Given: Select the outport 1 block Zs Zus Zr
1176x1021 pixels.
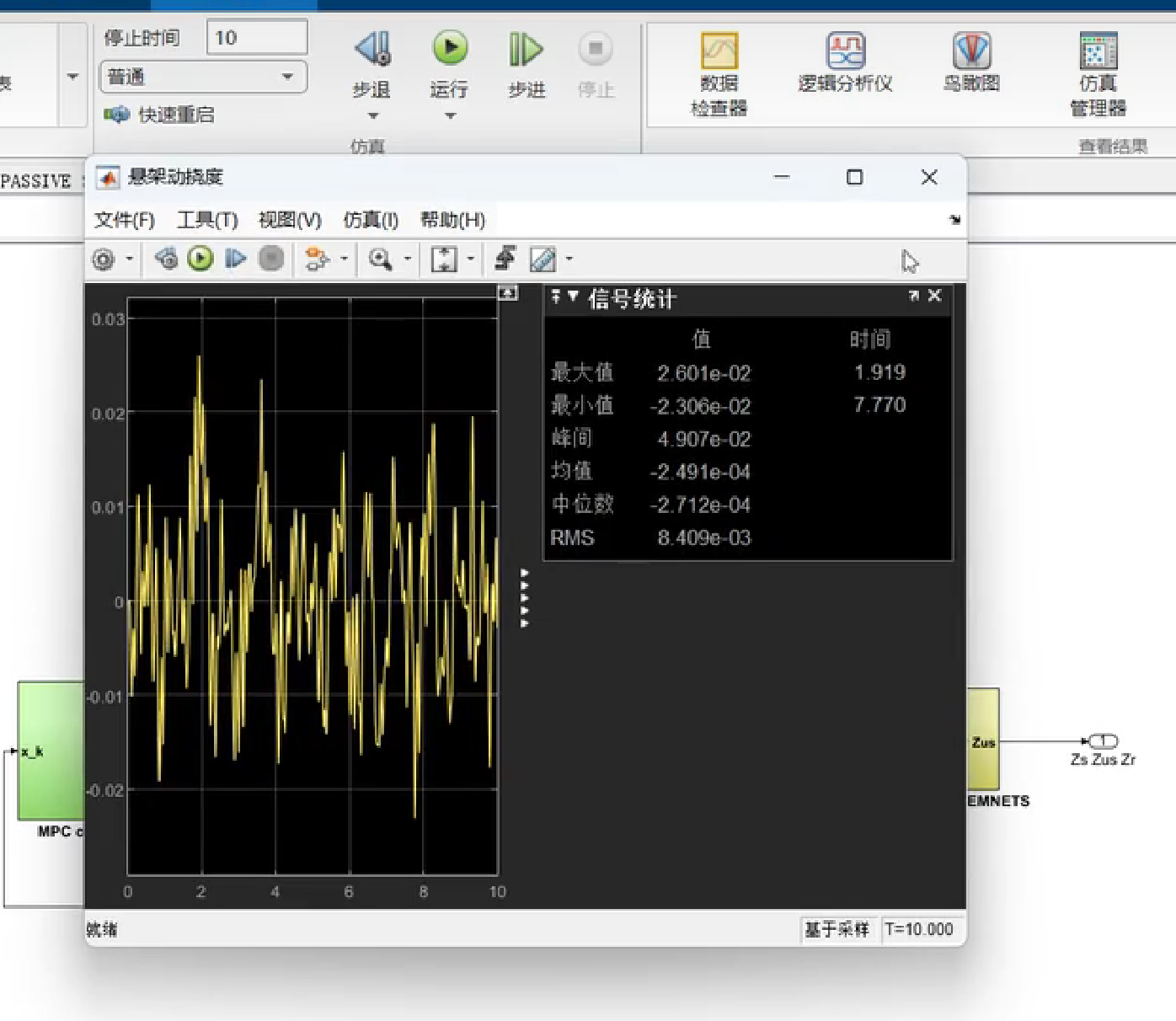Looking at the screenshot, I should (1103, 741).
